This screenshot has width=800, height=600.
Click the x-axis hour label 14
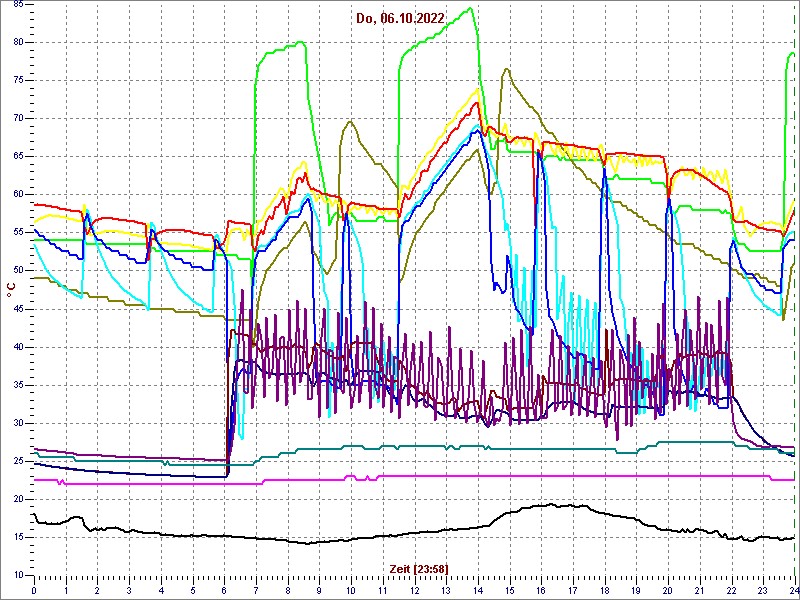478,590
